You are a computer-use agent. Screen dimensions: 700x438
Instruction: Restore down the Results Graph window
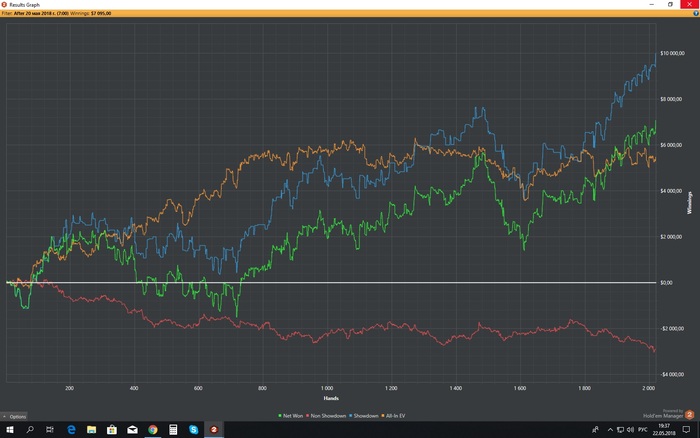(670, 4)
